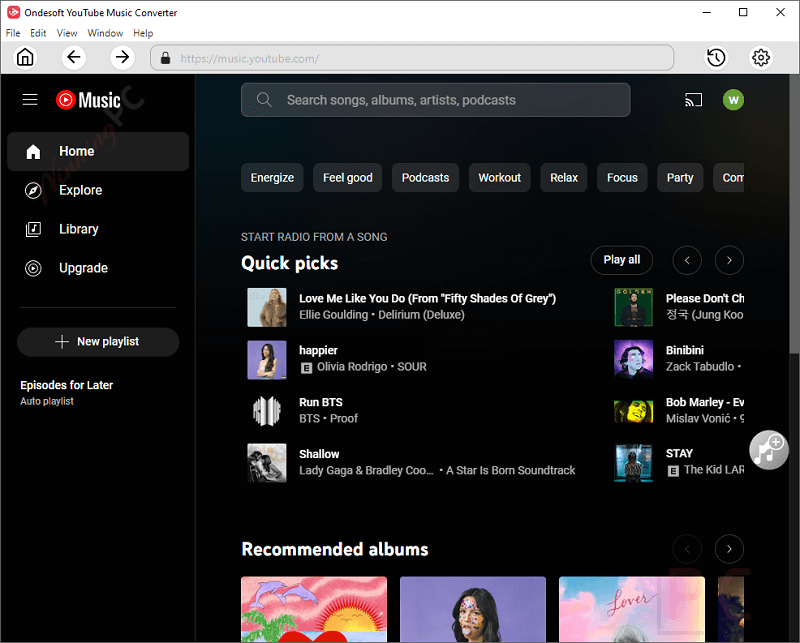This screenshot has height=643, width=800.
Task: Open the conversion history clock icon
Action: pos(716,57)
